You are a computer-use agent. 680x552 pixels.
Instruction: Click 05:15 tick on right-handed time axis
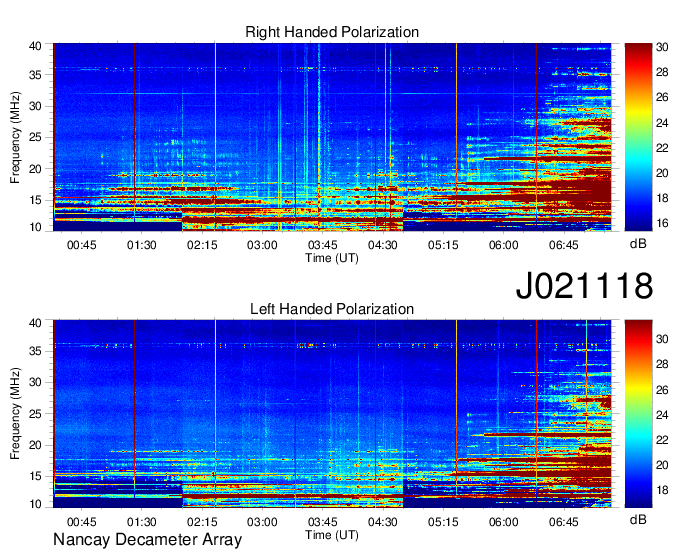[443, 245]
